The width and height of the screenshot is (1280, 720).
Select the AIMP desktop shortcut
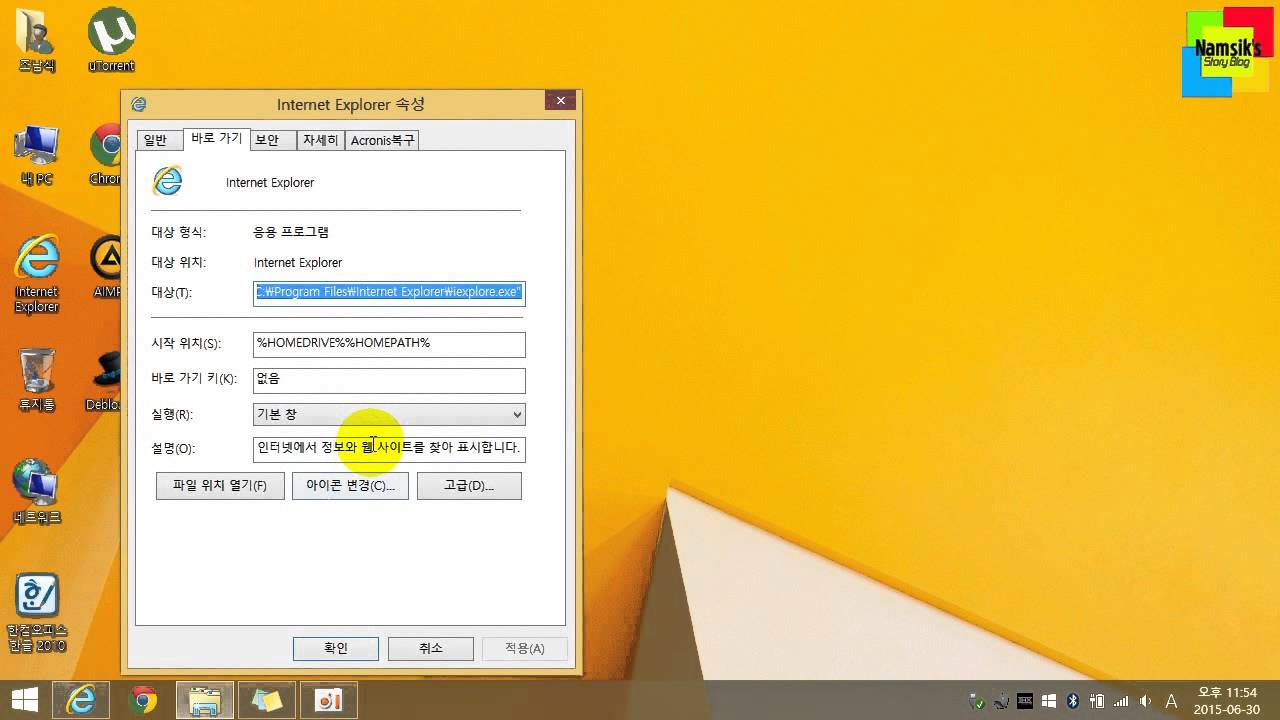tap(106, 267)
